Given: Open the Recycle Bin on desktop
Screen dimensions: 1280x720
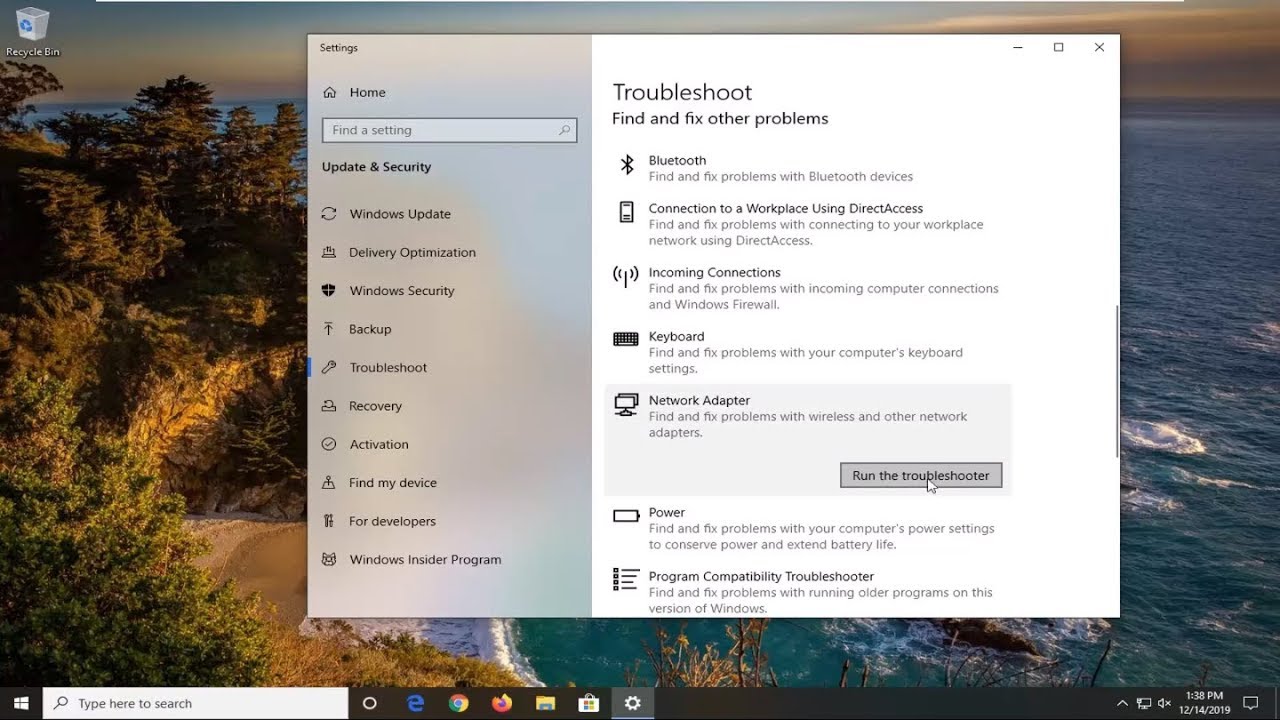Looking at the screenshot, I should (32, 31).
